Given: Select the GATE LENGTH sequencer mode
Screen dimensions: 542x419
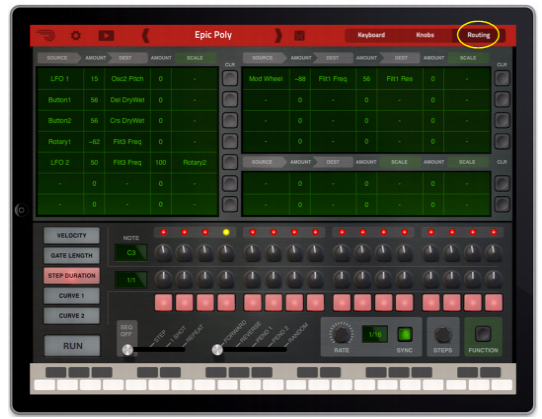Looking at the screenshot, I should [x=72, y=255].
